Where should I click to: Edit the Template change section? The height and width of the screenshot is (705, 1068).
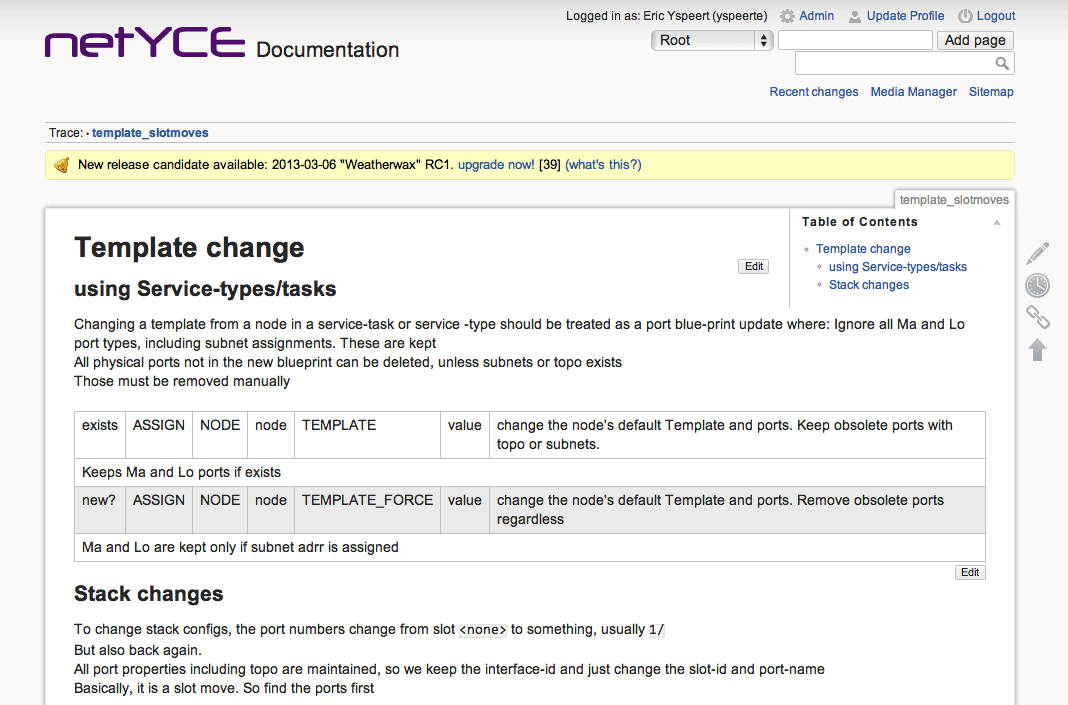pyautogui.click(x=754, y=266)
